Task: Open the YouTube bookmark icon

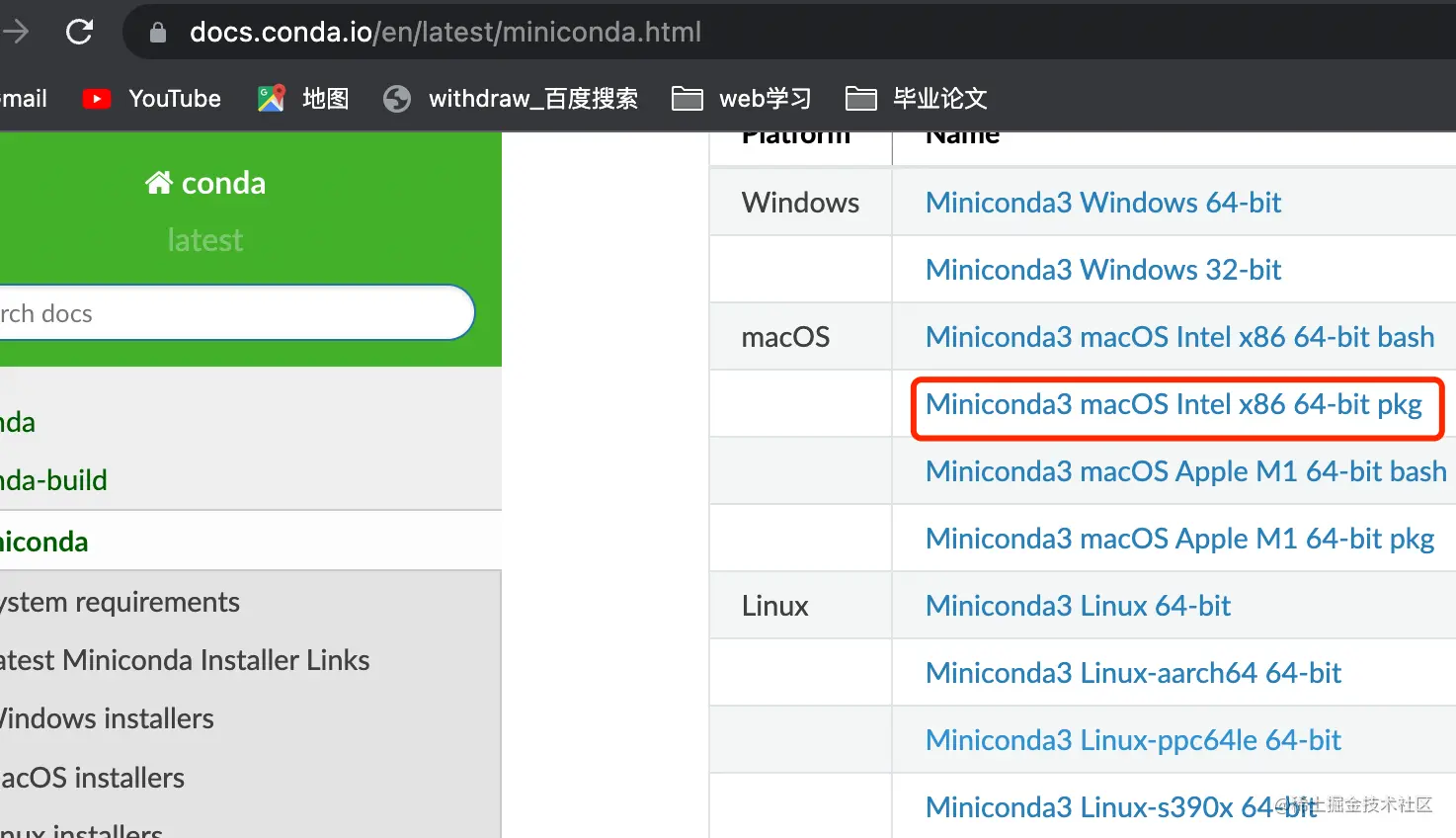Action: (96, 99)
